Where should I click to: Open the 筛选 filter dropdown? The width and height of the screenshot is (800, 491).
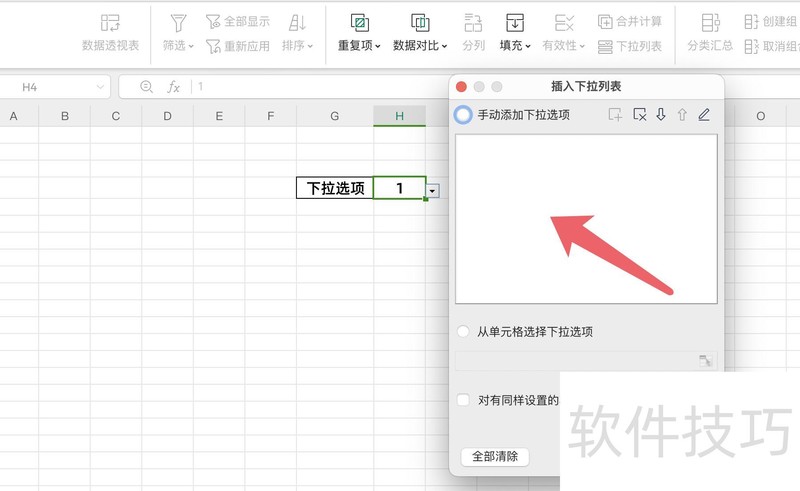(x=178, y=33)
